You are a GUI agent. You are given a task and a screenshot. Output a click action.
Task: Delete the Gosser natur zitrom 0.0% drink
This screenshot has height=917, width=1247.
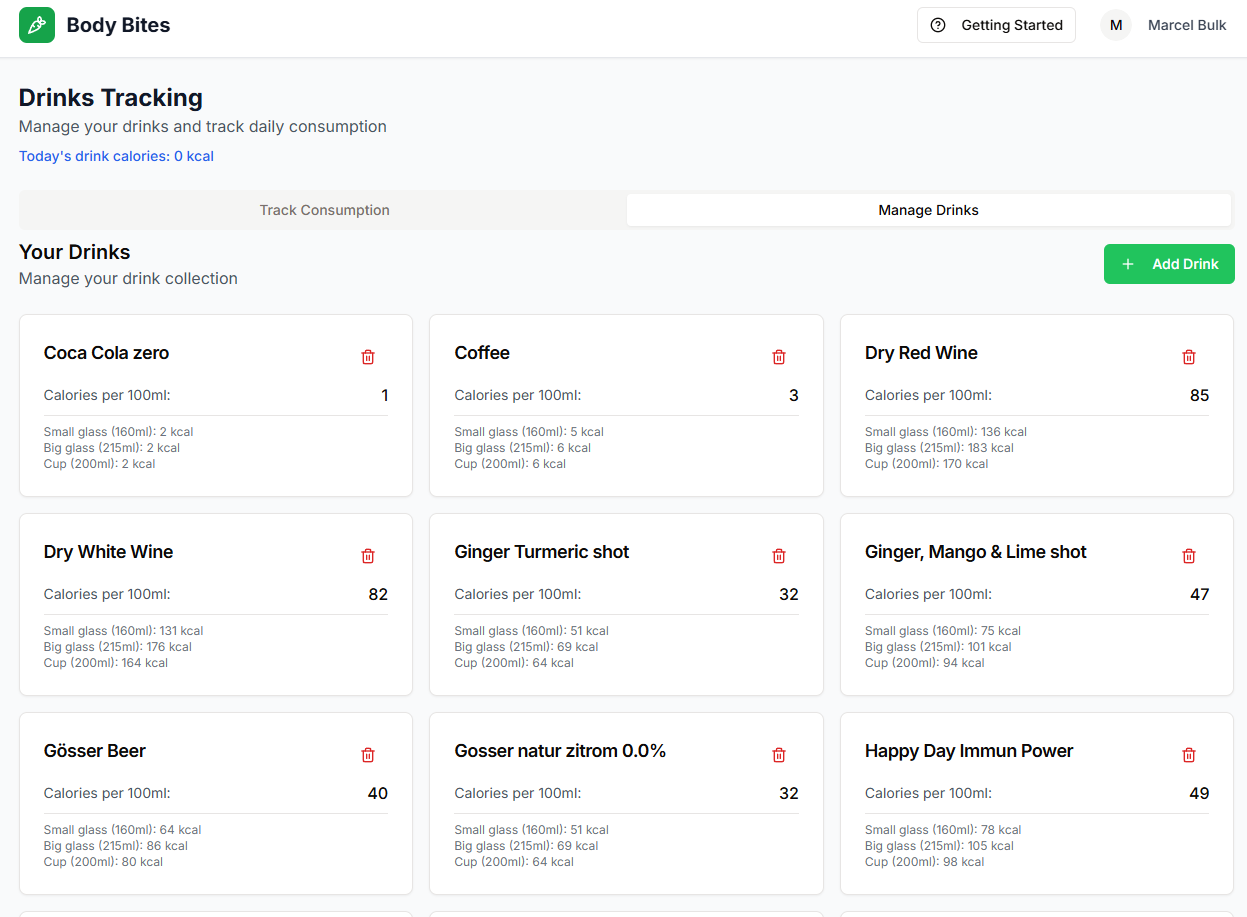click(778, 754)
